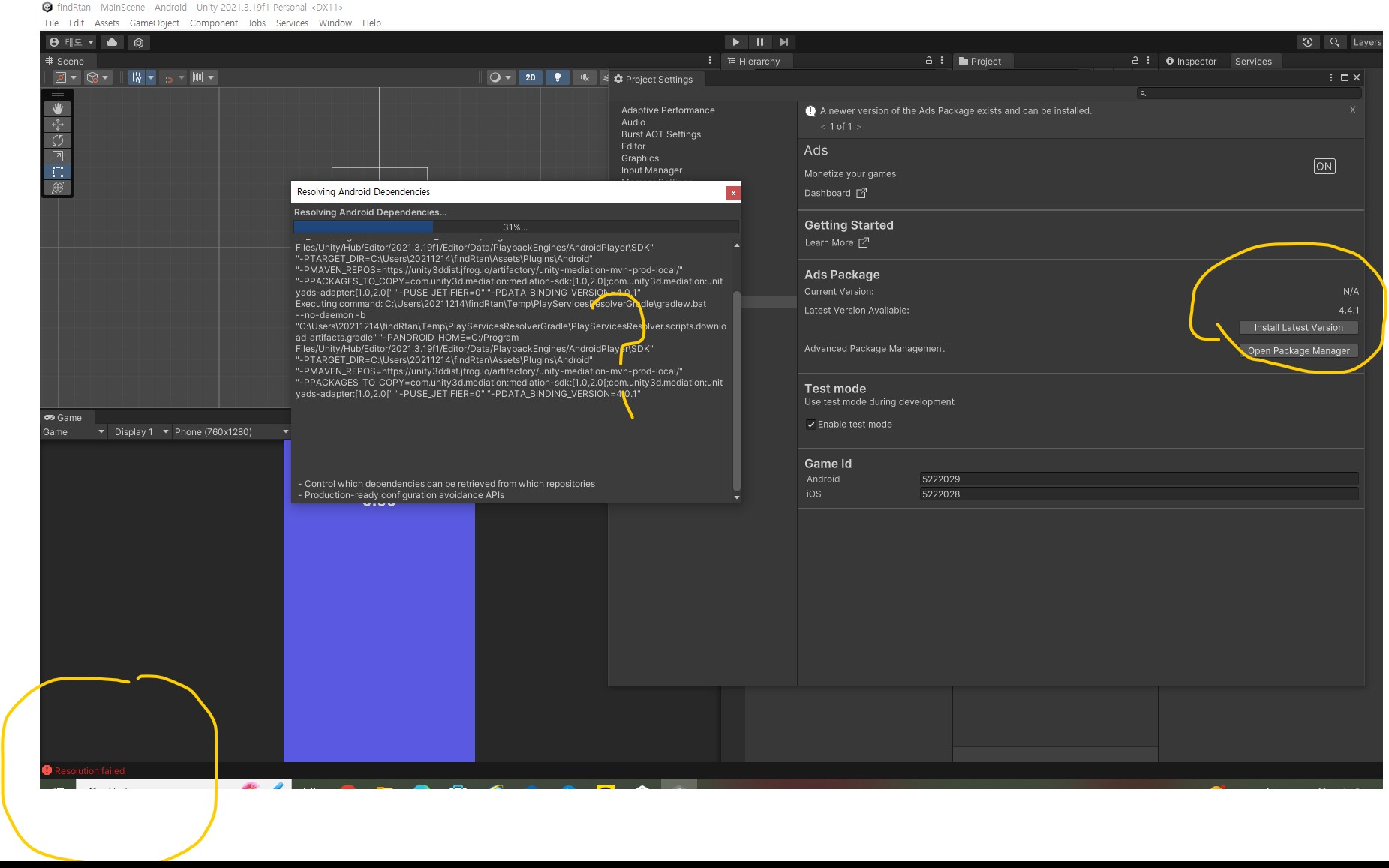Click the Project Settings search field
Viewport: 1389px width, 868px height.
[1248, 93]
